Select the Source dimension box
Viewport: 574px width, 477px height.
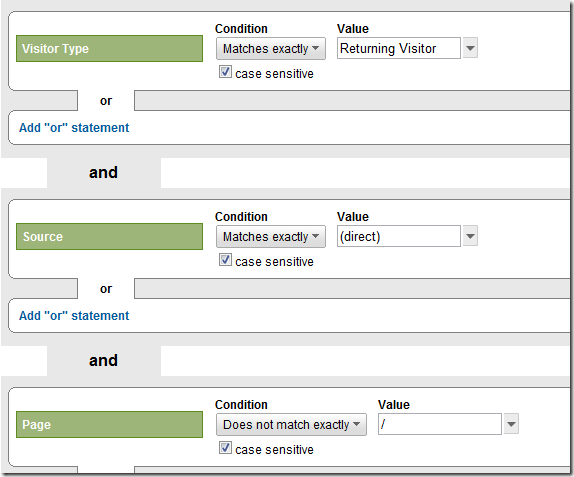pyautogui.click(x=109, y=236)
